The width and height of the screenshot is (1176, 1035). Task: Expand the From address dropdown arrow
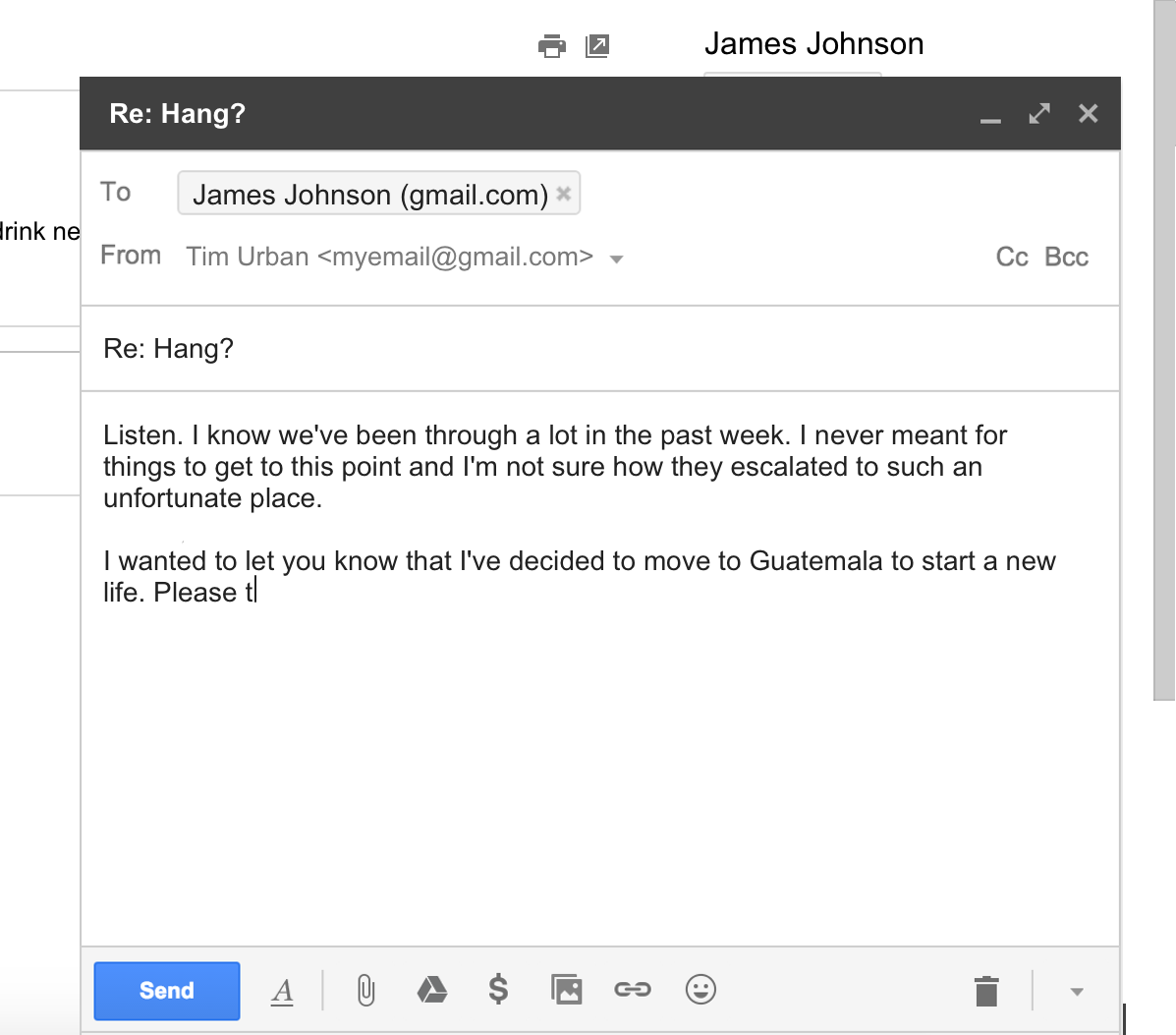pyautogui.click(x=617, y=259)
